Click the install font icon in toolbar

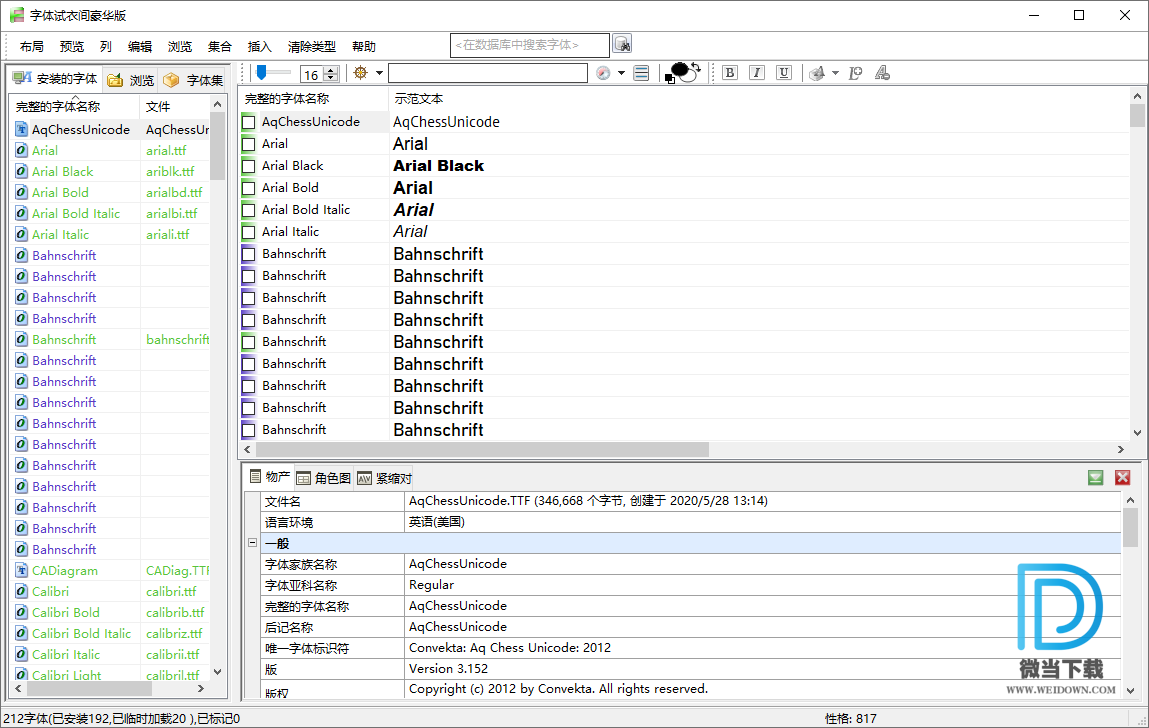pos(817,73)
